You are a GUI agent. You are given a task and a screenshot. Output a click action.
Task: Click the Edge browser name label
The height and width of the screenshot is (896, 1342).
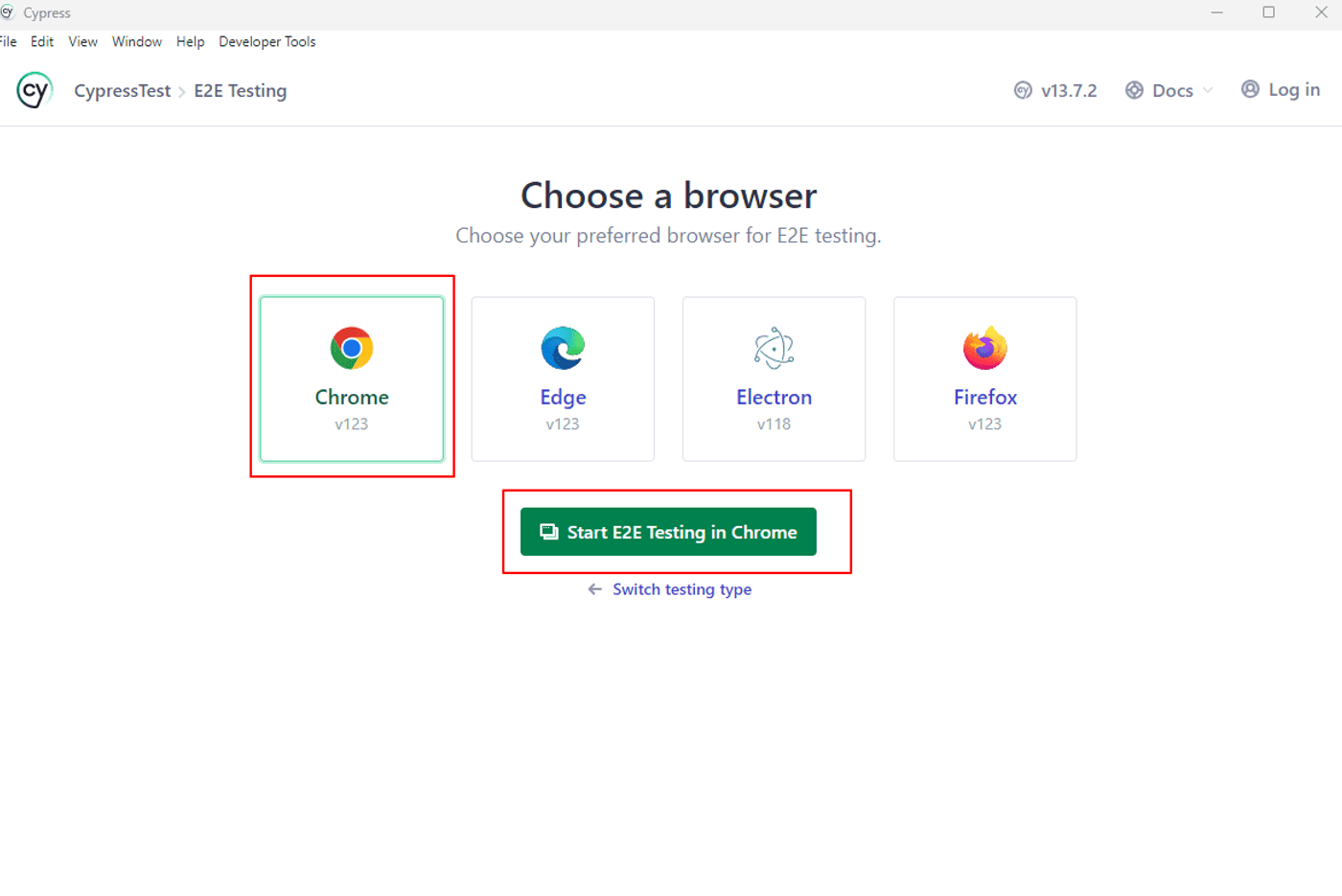click(563, 397)
